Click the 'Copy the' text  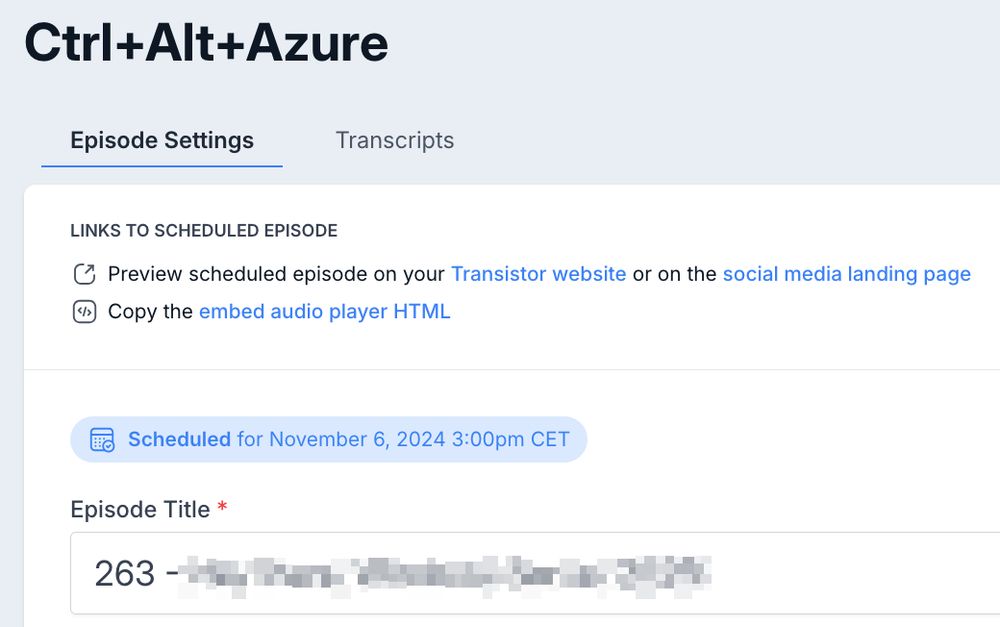coord(150,312)
